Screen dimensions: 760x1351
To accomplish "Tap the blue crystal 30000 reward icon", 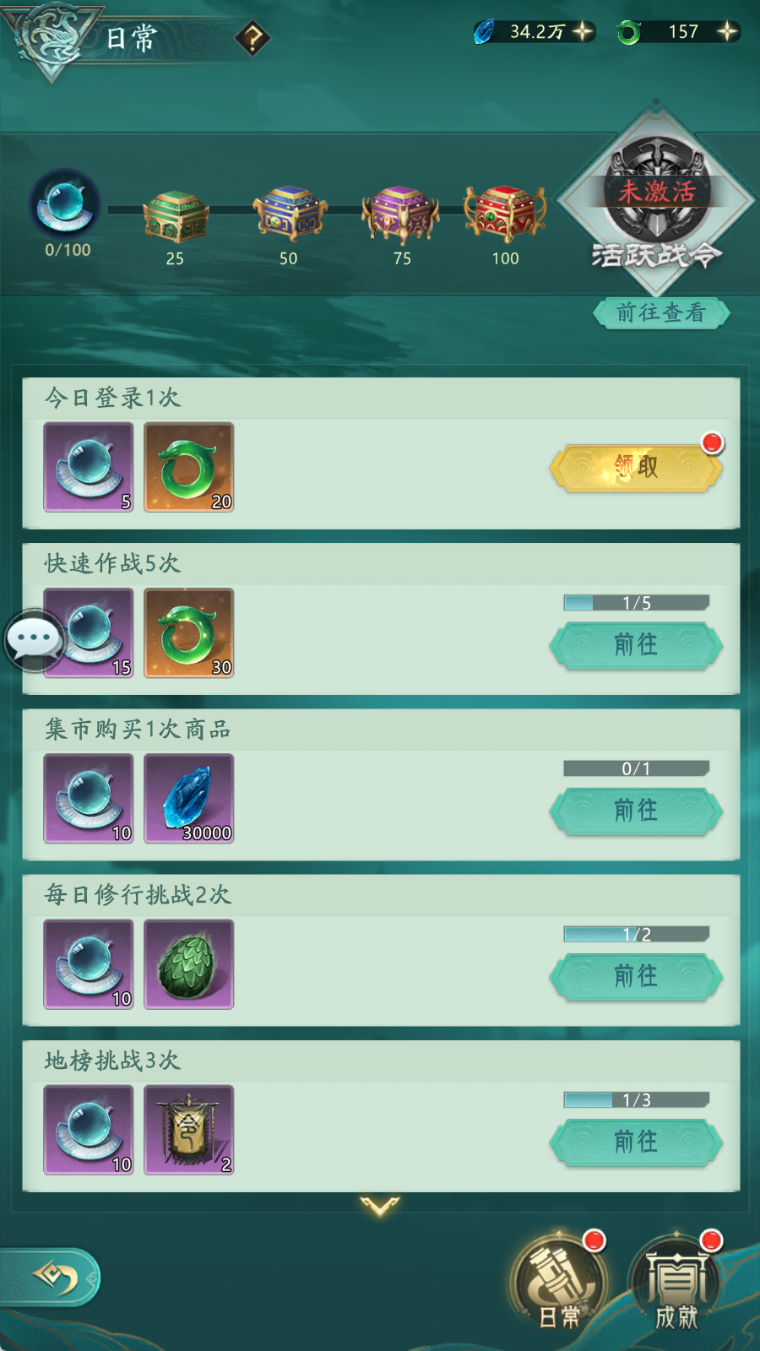I will tap(189, 799).
